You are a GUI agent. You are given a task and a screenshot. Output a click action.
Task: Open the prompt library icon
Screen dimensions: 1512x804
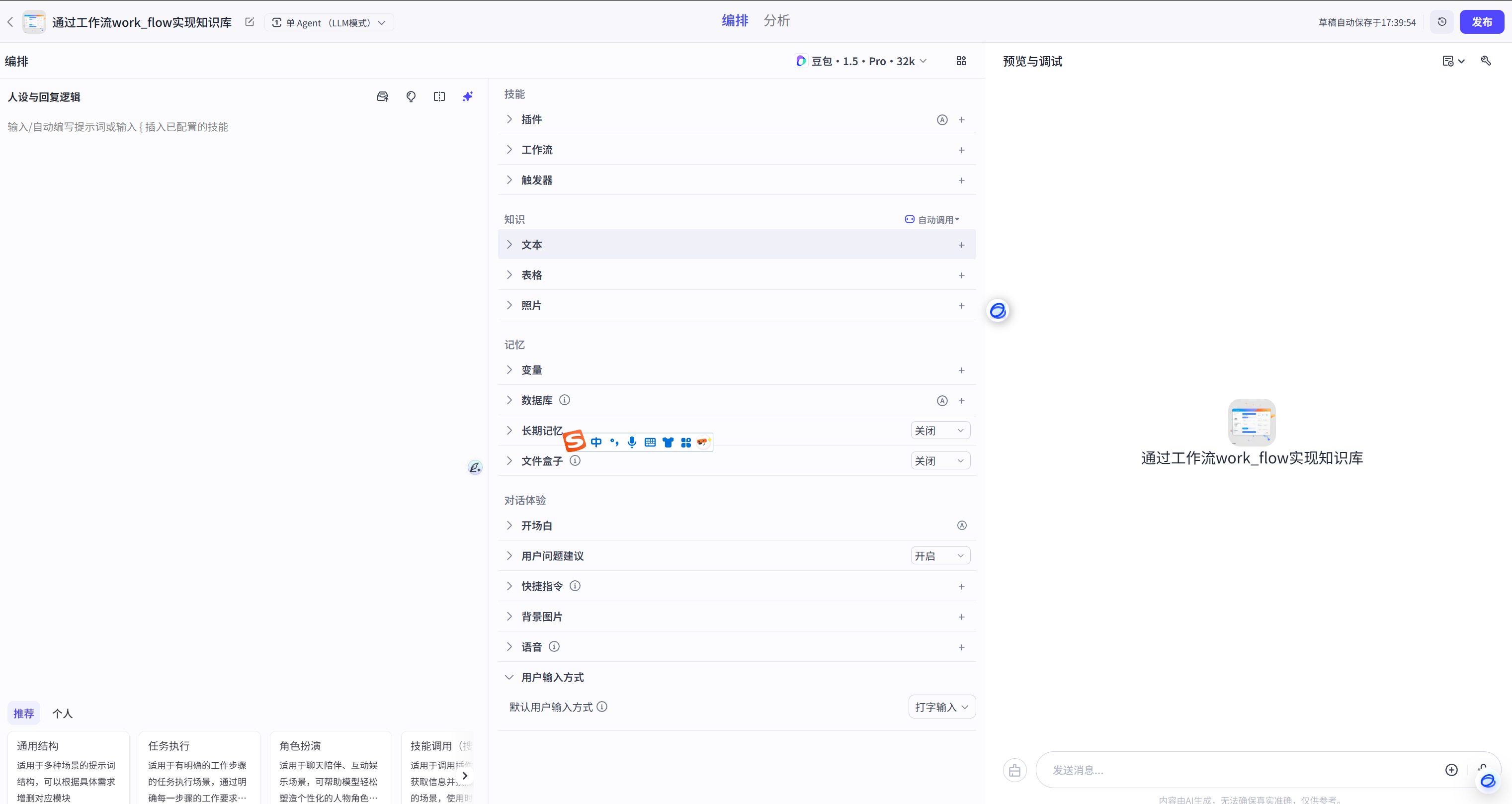(383, 96)
